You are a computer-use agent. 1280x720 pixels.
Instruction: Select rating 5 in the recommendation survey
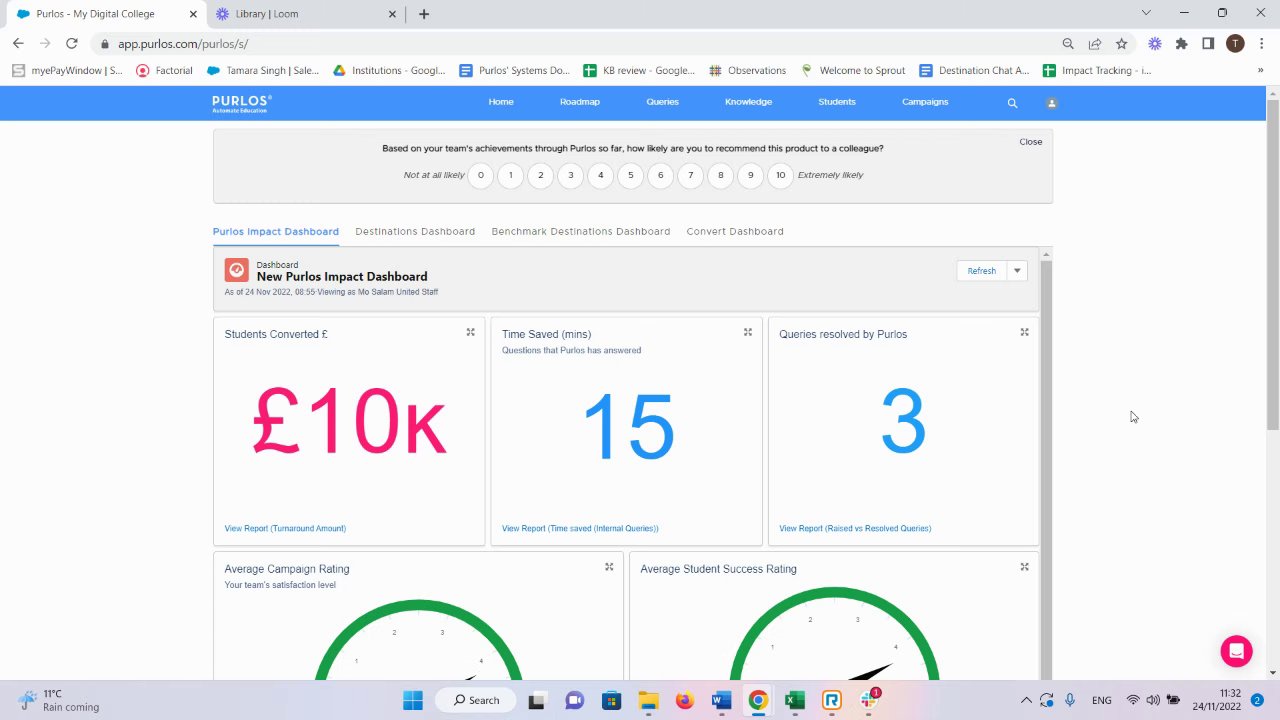(x=630, y=175)
